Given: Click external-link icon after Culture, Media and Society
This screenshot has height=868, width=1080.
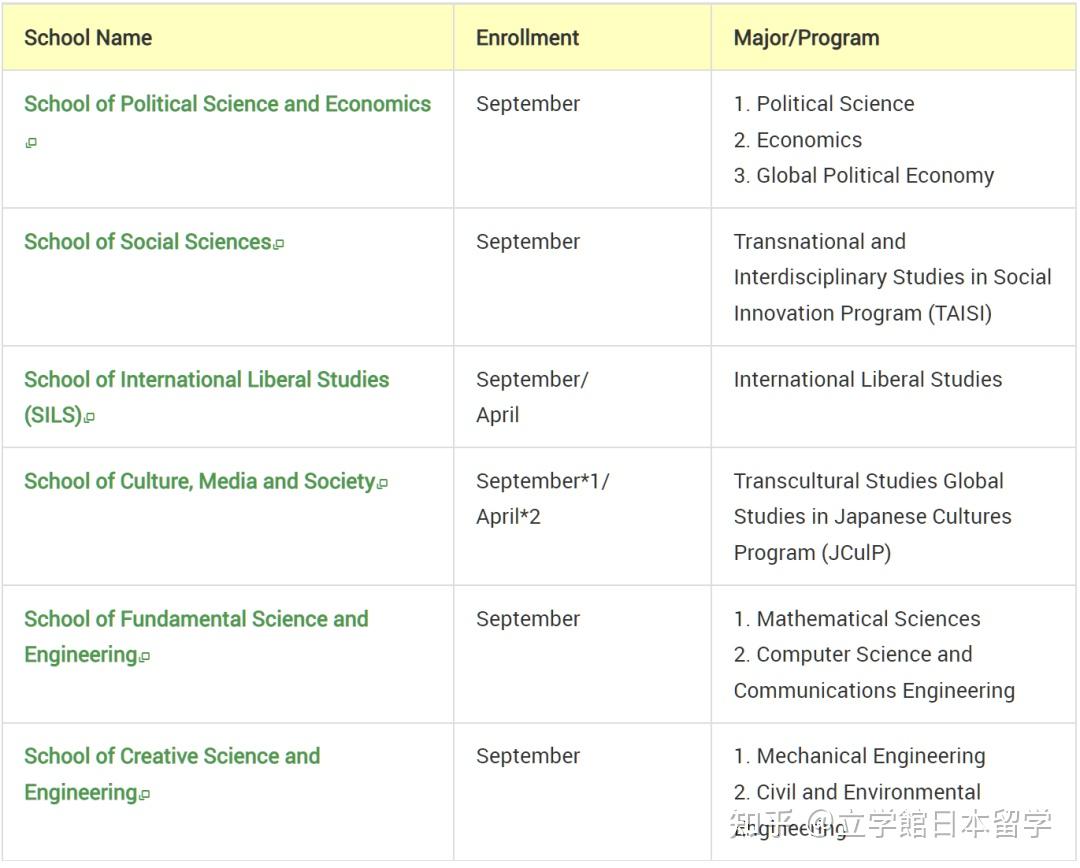Looking at the screenshot, I should point(382,483).
